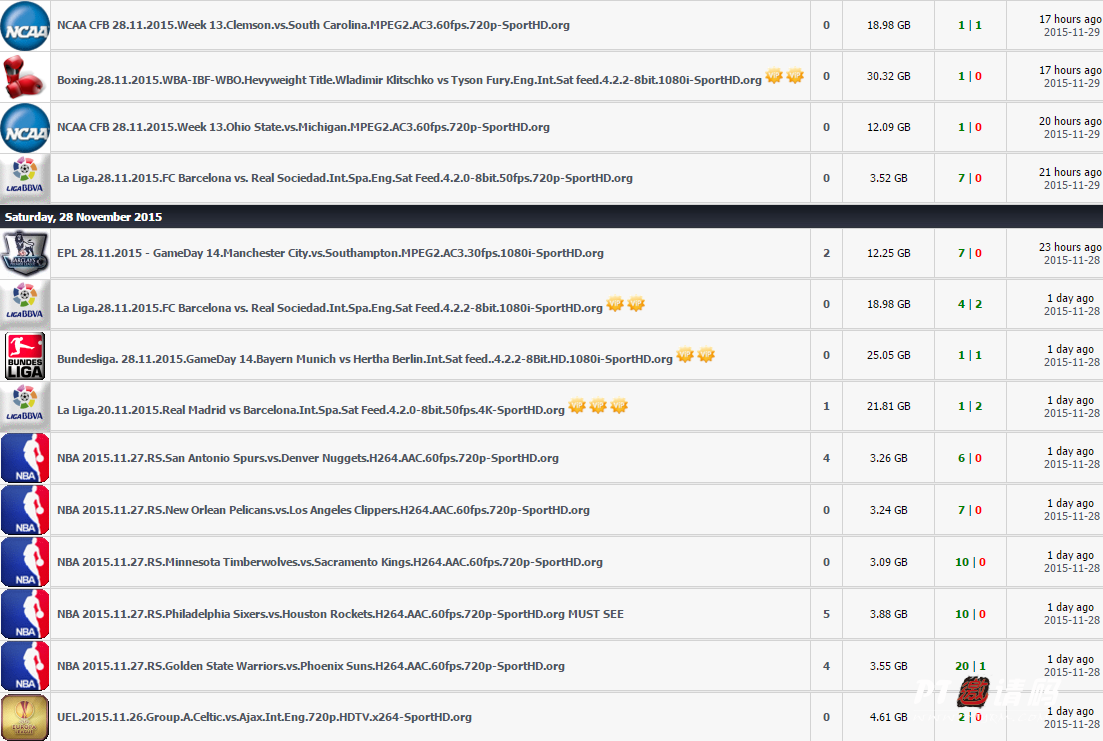
Task: Click the 30.32 GB size of the Boxing row
Action: [888, 76]
